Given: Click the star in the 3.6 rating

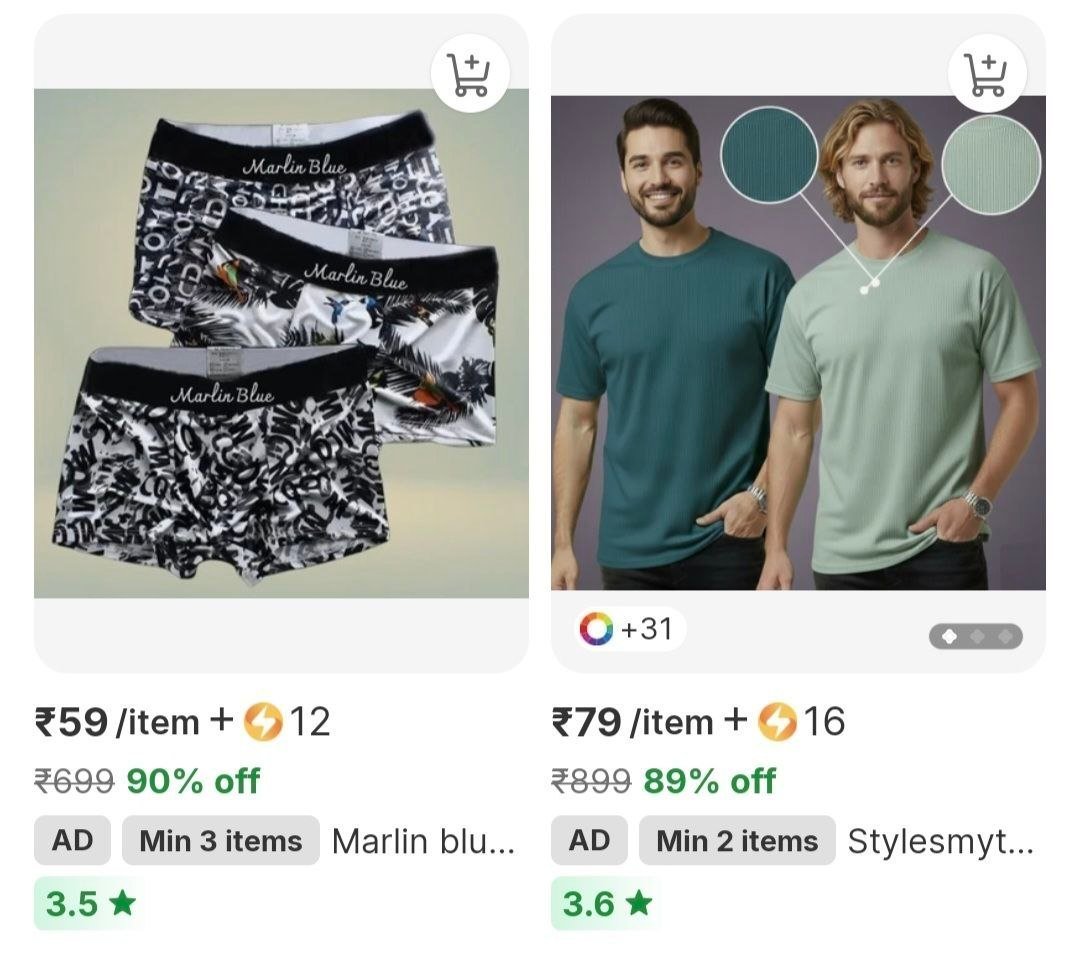Looking at the screenshot, I should (639, 903).
